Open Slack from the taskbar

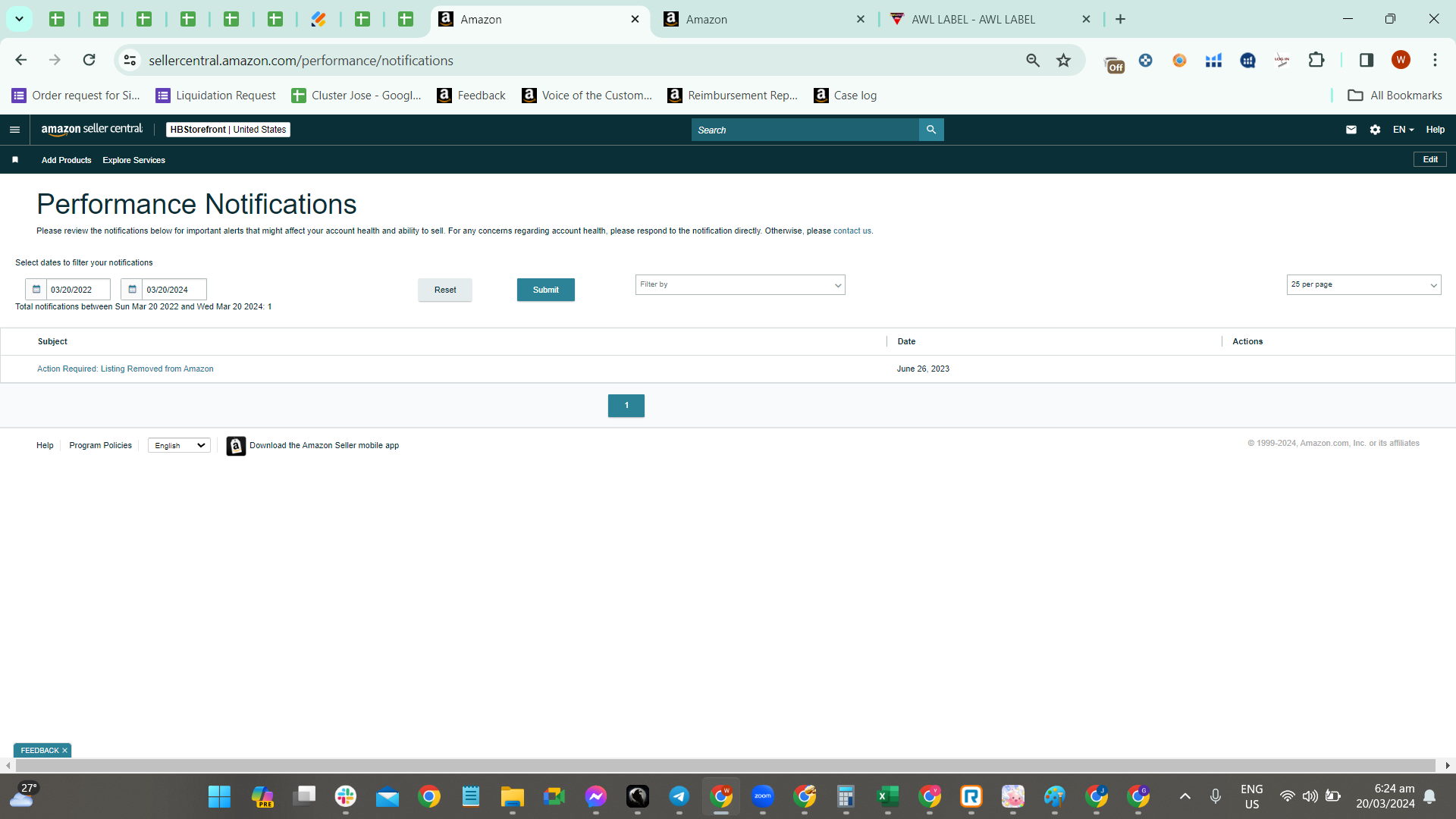[346, 796]
